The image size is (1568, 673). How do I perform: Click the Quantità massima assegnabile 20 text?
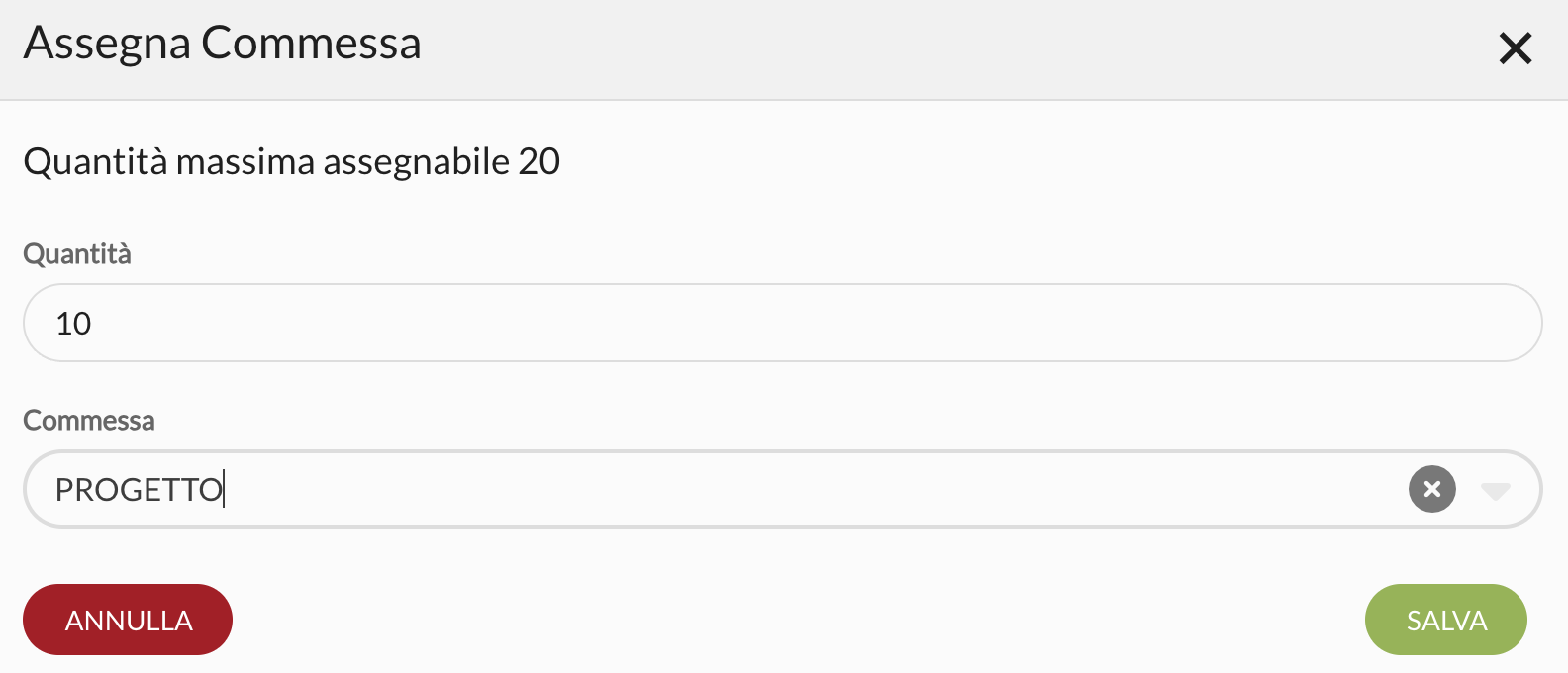[292, 161]
